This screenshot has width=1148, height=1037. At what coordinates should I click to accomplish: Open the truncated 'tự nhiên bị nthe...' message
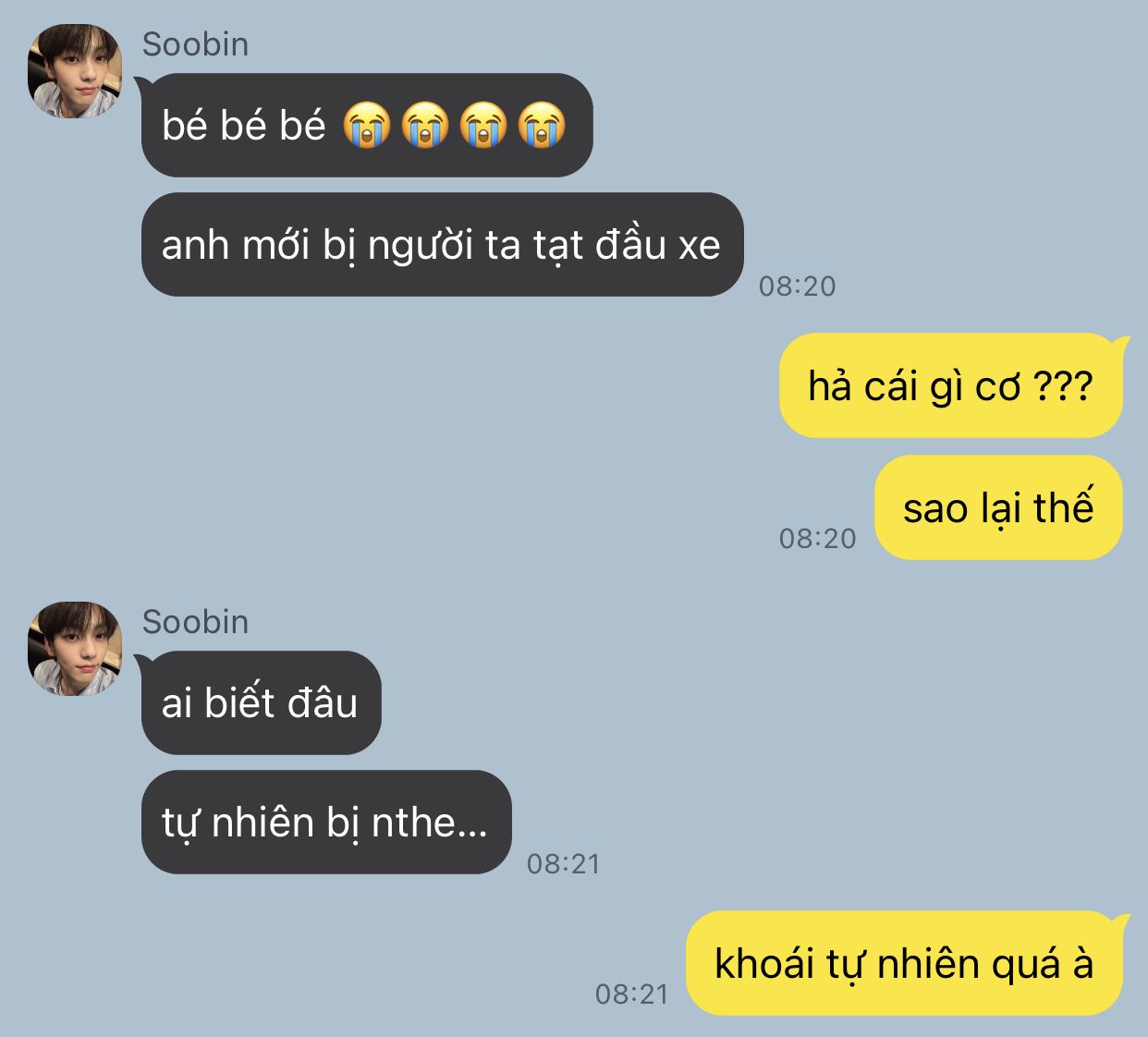(x=326, y=822)
